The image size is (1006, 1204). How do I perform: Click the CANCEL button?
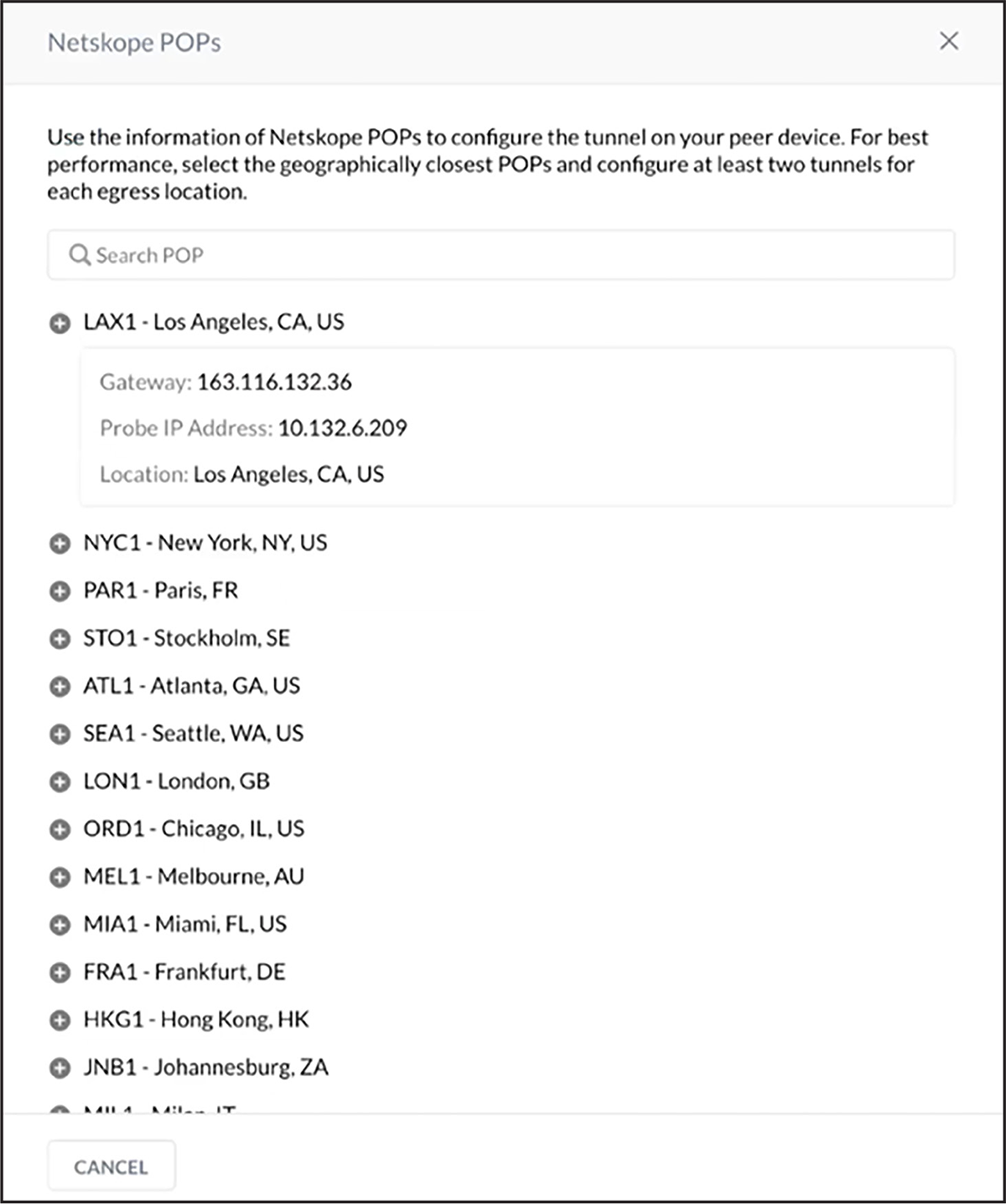(x=111, y=1165)
